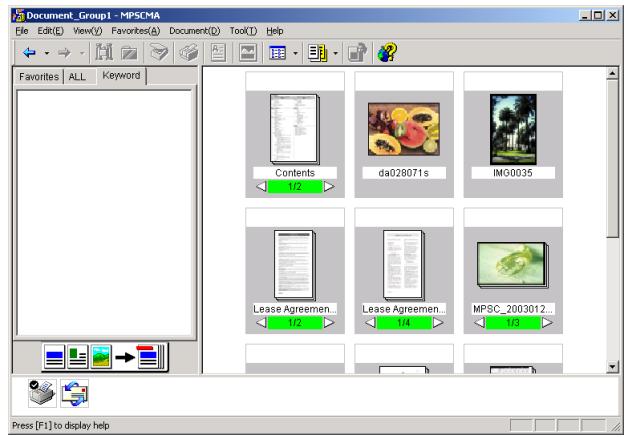Screen dimensions: 629x437
Task: Click the printer with checkmark icon
Action: (42, 393)
